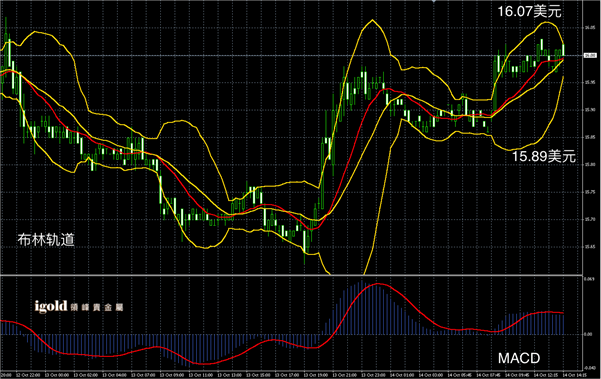601x379 pixels.
Task: Click the divider between price chart and MACD
Action: [291, 275]
